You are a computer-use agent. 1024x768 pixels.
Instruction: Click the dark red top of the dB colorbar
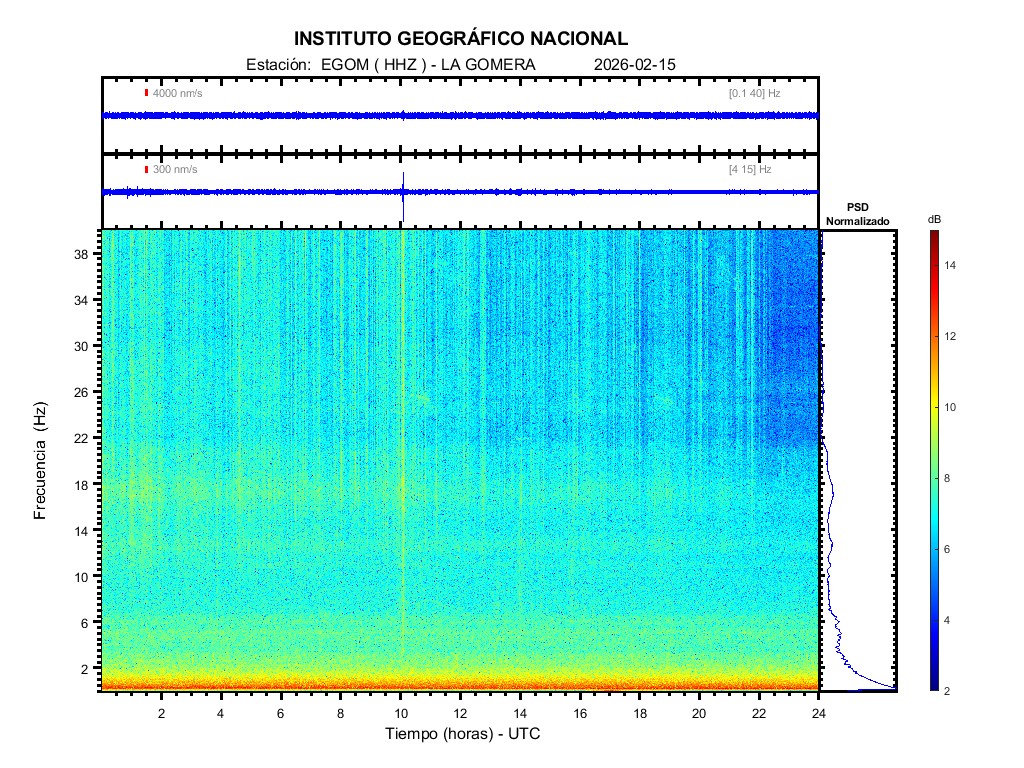click(x=932, y=235)
